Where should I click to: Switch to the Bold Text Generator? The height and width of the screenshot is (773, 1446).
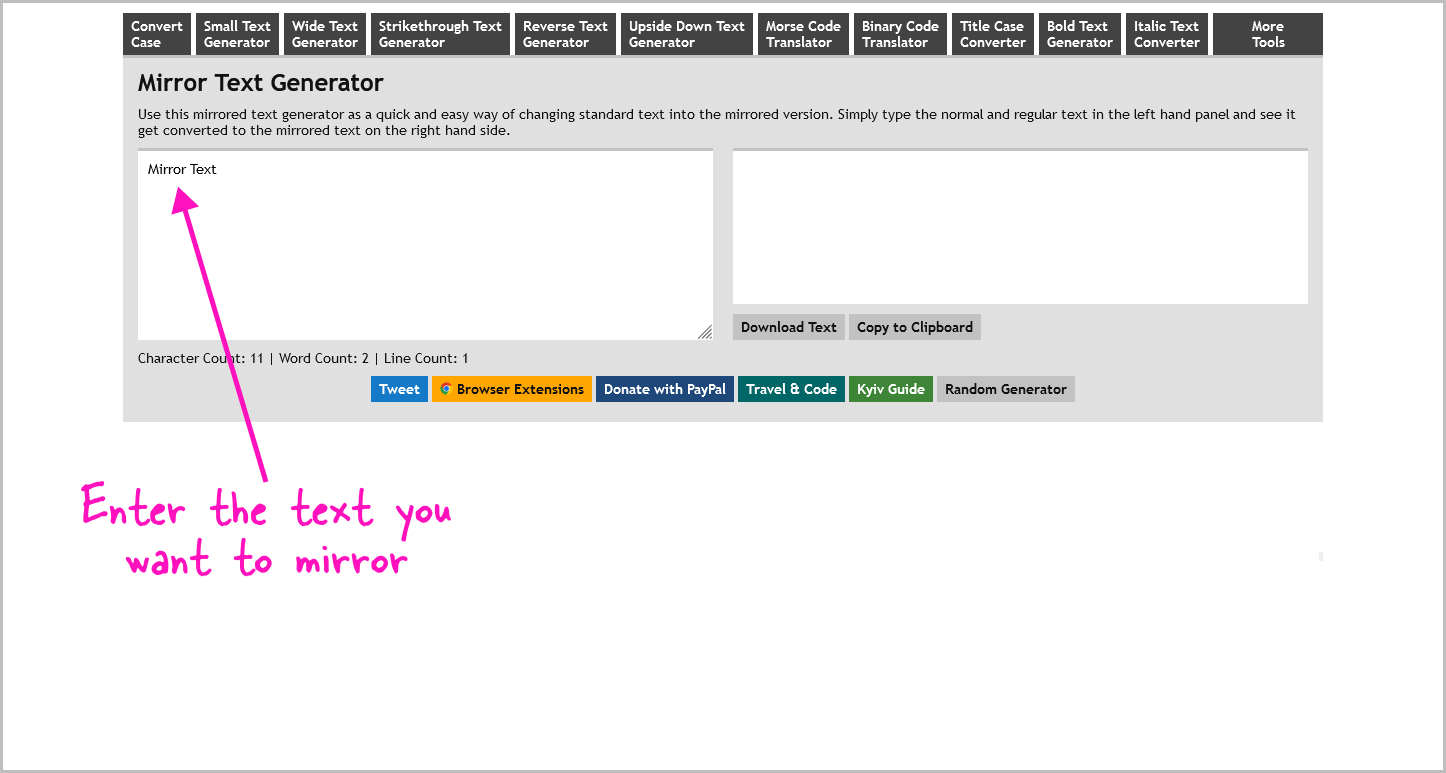(x=1079, y=33)
